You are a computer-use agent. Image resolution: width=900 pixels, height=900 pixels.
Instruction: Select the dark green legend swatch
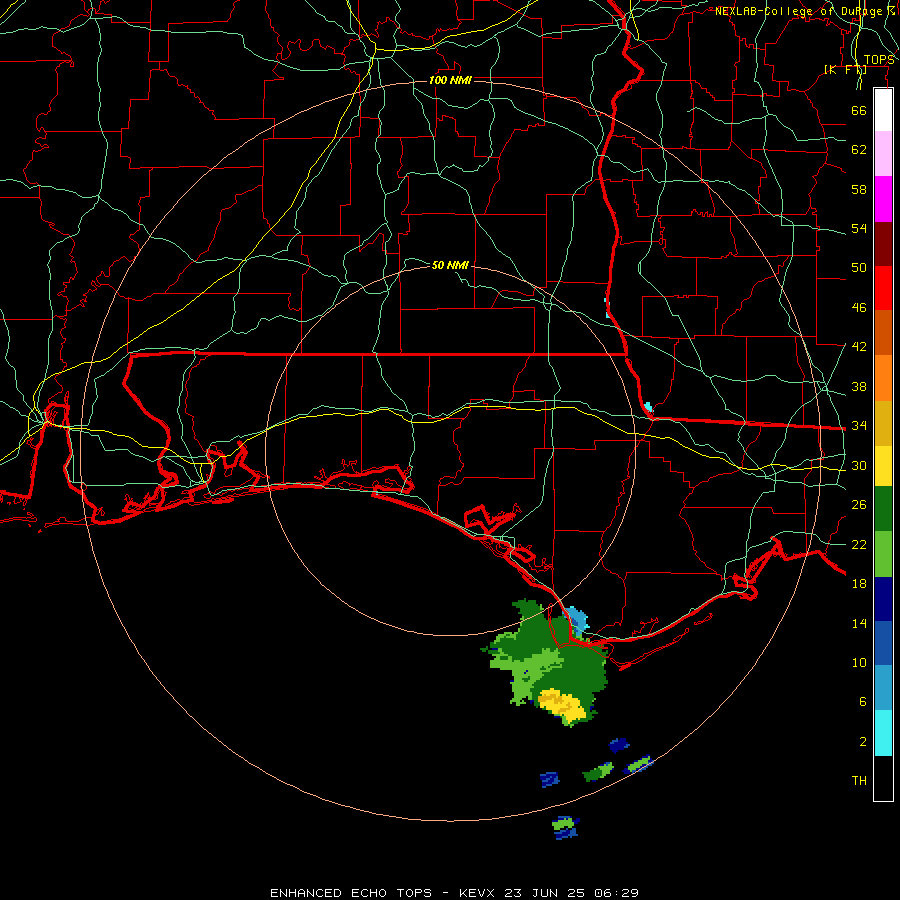(883, 509)
